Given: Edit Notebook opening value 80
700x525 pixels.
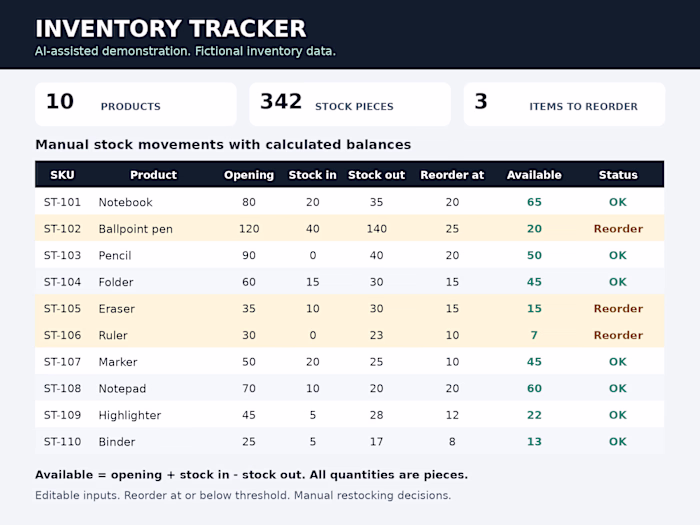Looking at the screenshot, I should [249, 202].
